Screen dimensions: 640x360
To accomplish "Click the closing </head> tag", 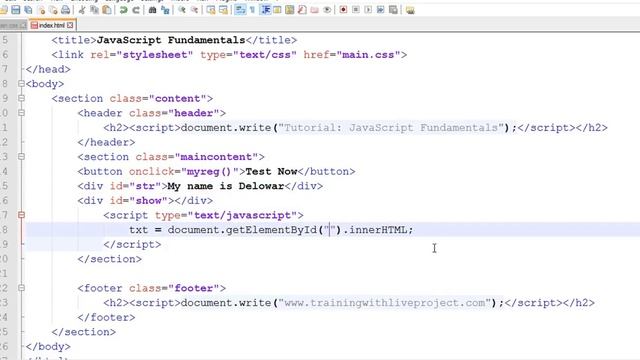I will (x=48, y=69).
